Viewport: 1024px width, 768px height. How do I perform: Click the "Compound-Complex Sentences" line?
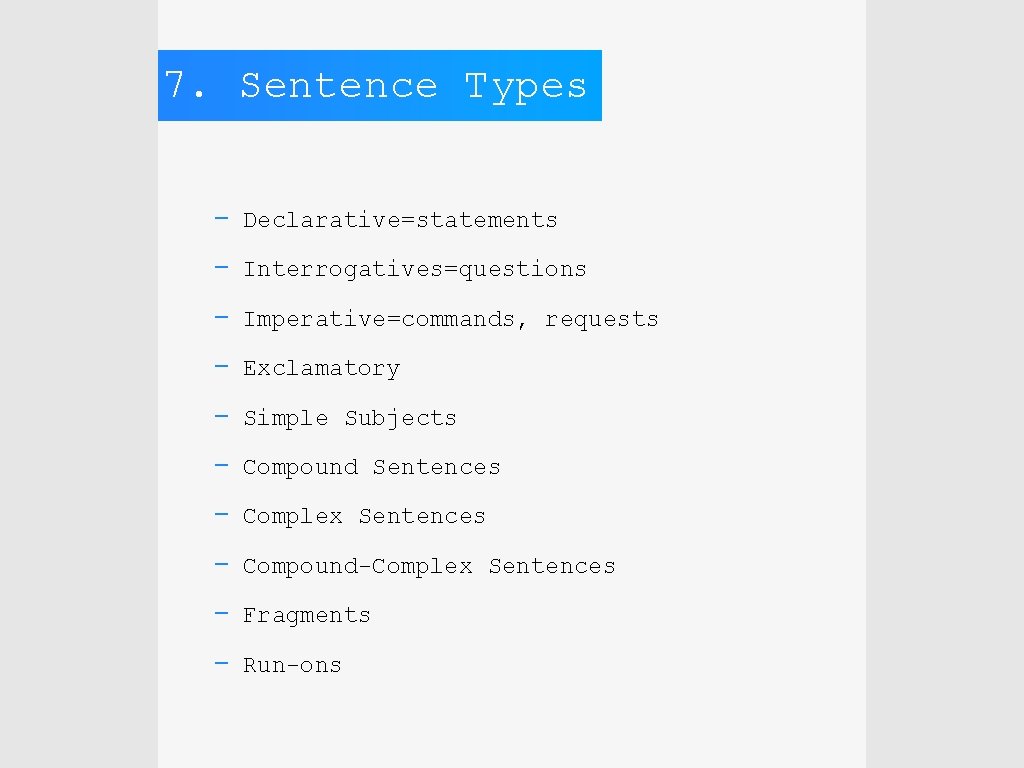pos(428,566)
